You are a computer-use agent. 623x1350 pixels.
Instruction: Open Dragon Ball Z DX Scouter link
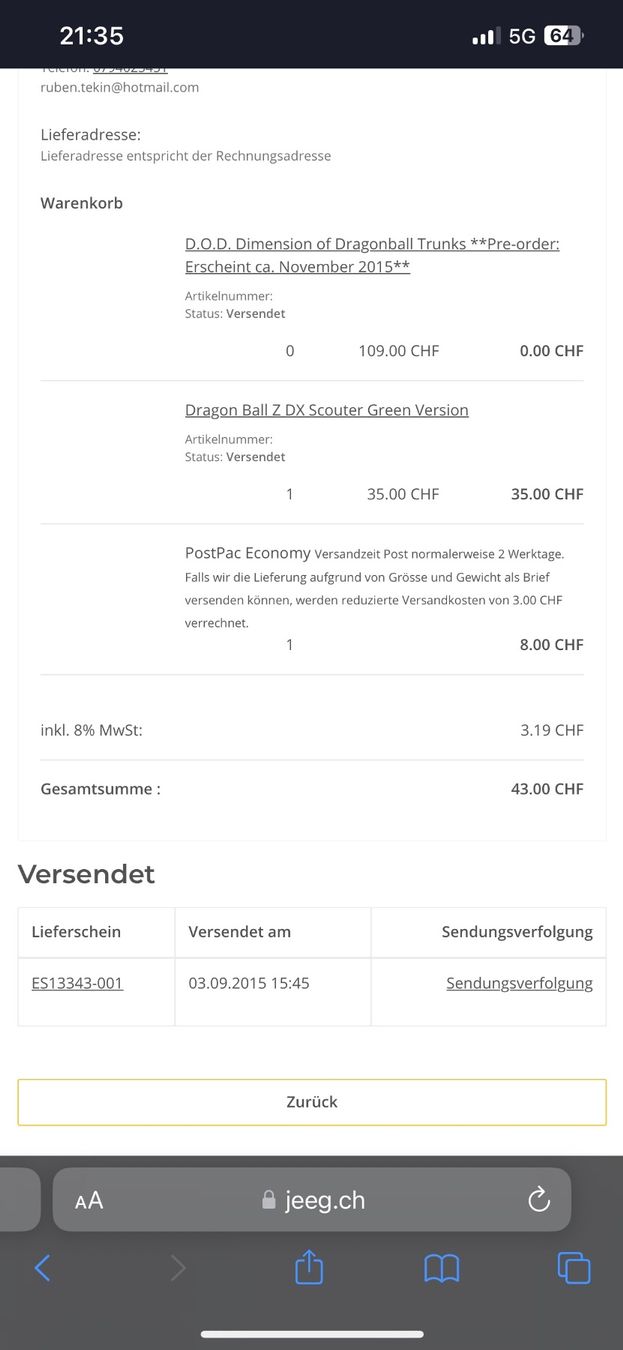[326, 410]
